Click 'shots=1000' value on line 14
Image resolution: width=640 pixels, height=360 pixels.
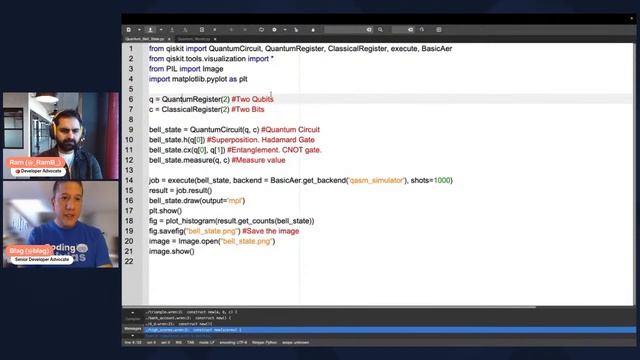click(x=431, y=180)
